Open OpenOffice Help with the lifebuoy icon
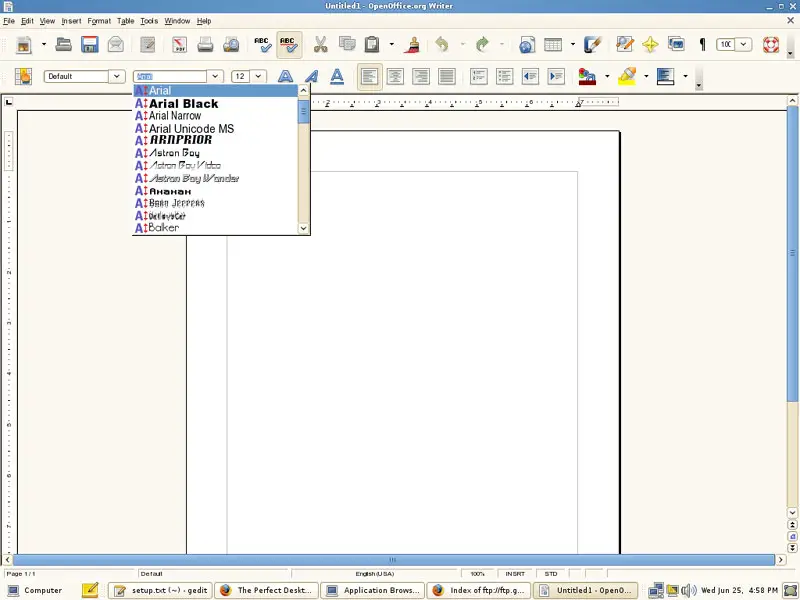The width and height of the screenshot is (800, 600). 771,45
